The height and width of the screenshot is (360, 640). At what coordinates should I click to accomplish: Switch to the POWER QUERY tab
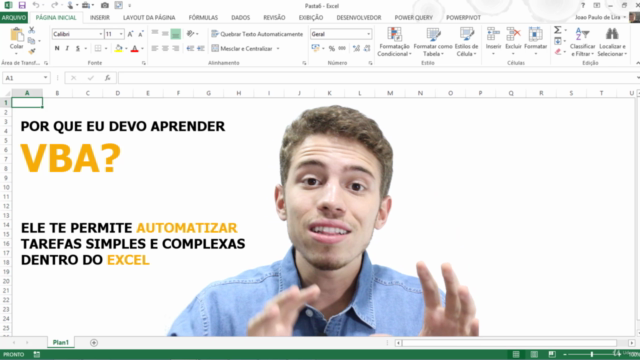413,18
